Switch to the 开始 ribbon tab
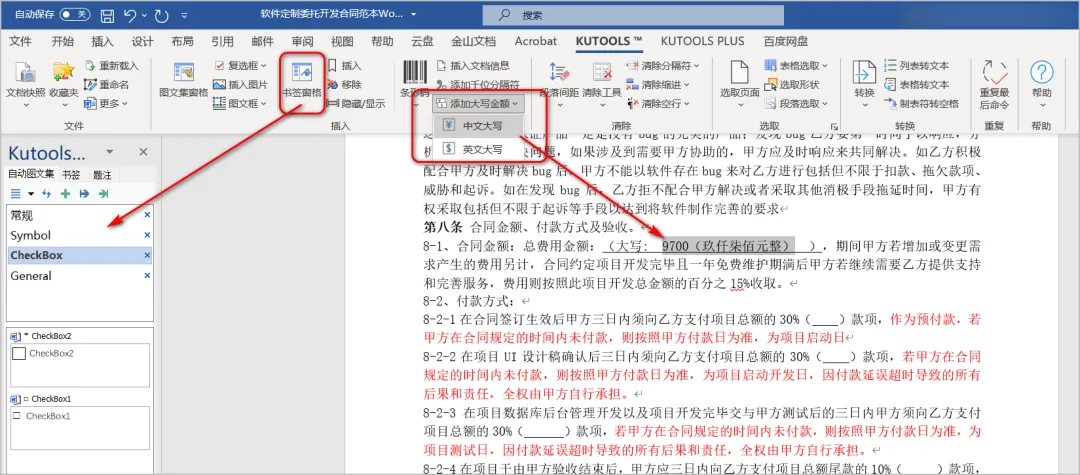Image resolution: width=1080 pixels, height=475 pixels. point(63,41)
